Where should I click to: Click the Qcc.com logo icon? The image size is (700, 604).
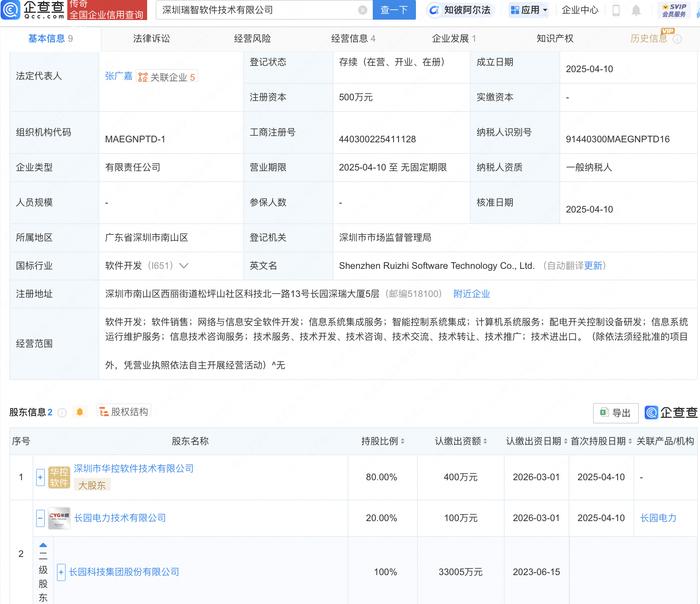pos(11,9)
